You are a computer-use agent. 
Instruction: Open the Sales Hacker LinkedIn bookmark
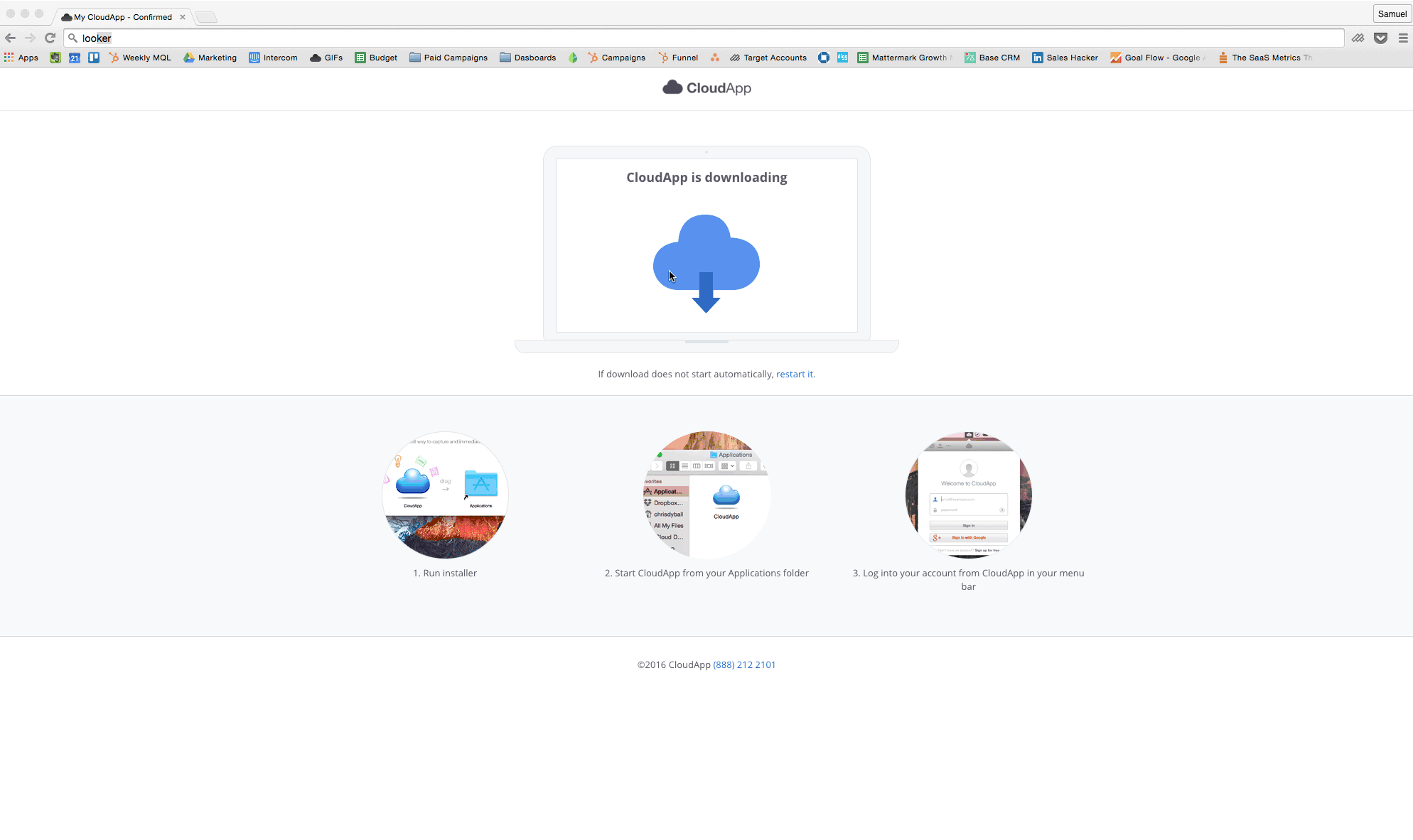coord(1065,58)
